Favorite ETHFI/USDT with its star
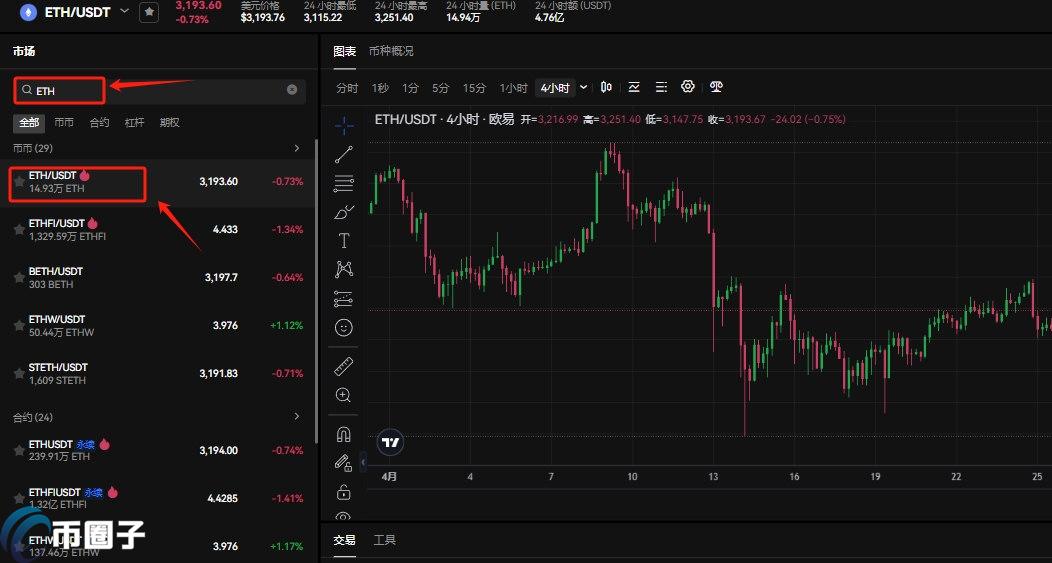This screenshot has width=1052, height=563. click(19, 230)
